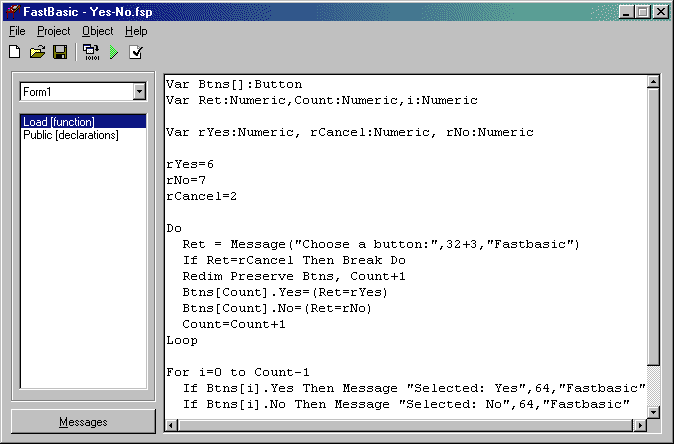Open the Help menu
674x444 pixels.
point(136,31)
